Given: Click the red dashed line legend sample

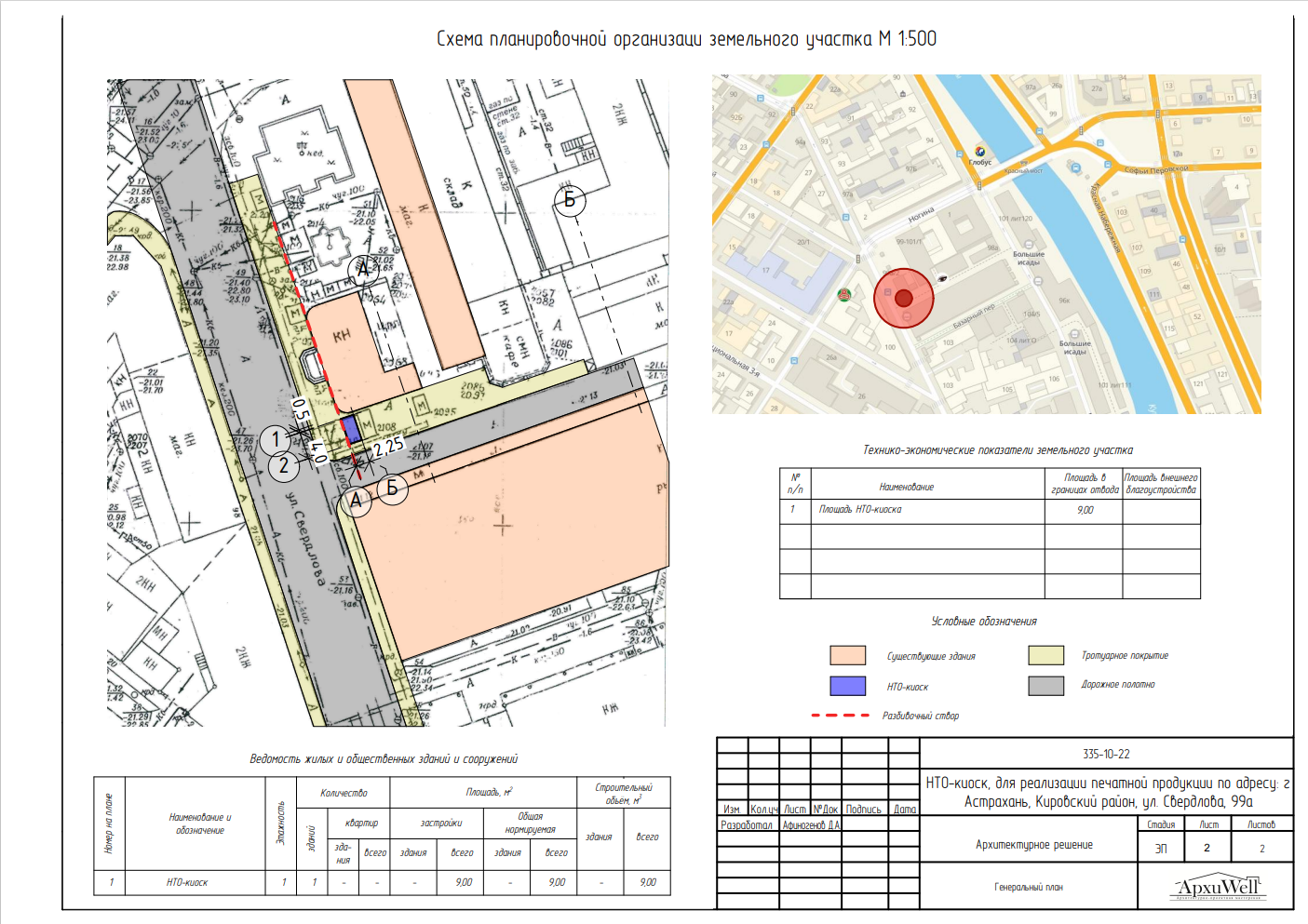Looking at the screenshot, I should pyautogui.click(x=840, y=716).
